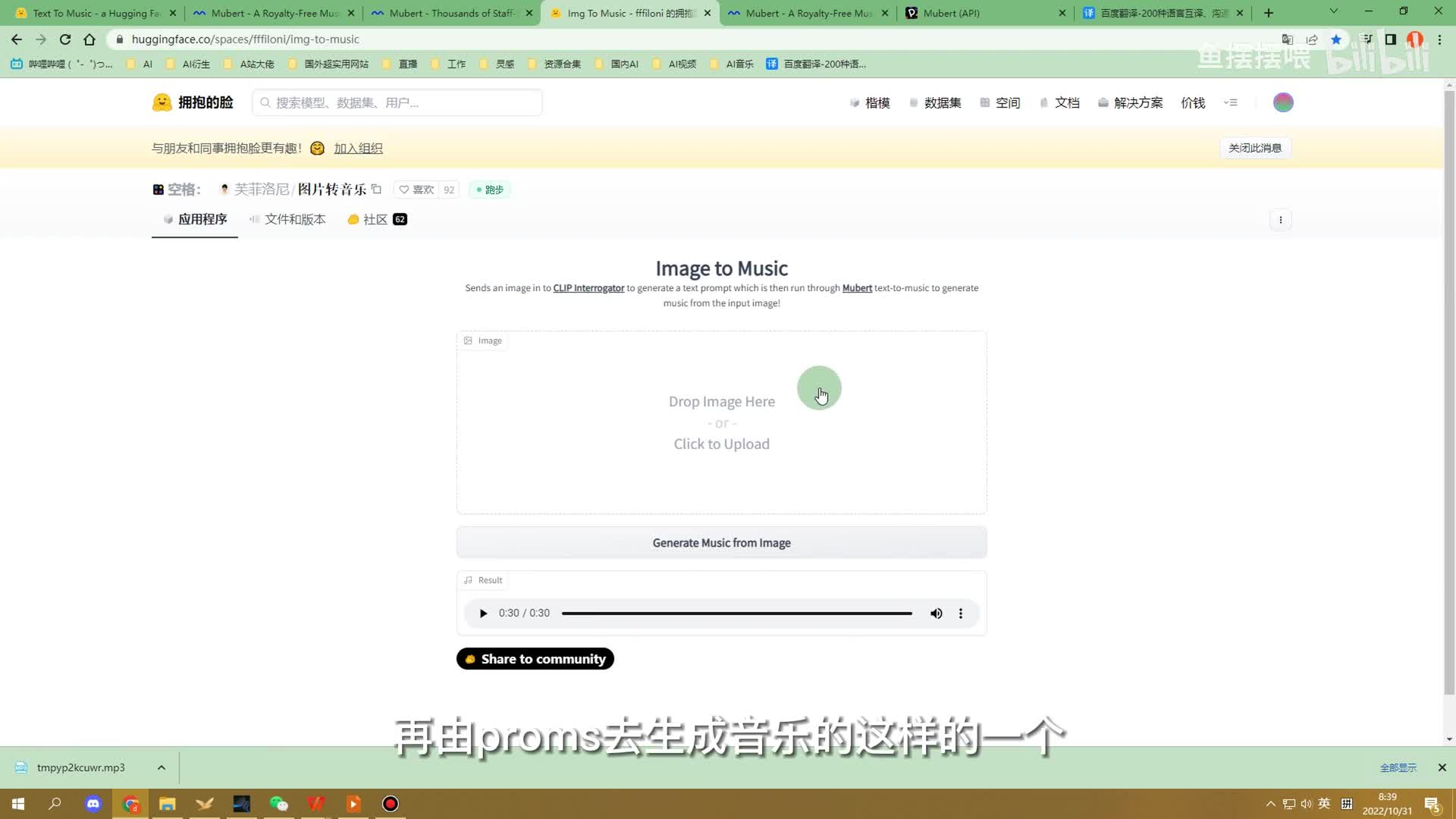The image size is (1456, 819).
Task: Open audio player more options menu
Action: (960, 613)
